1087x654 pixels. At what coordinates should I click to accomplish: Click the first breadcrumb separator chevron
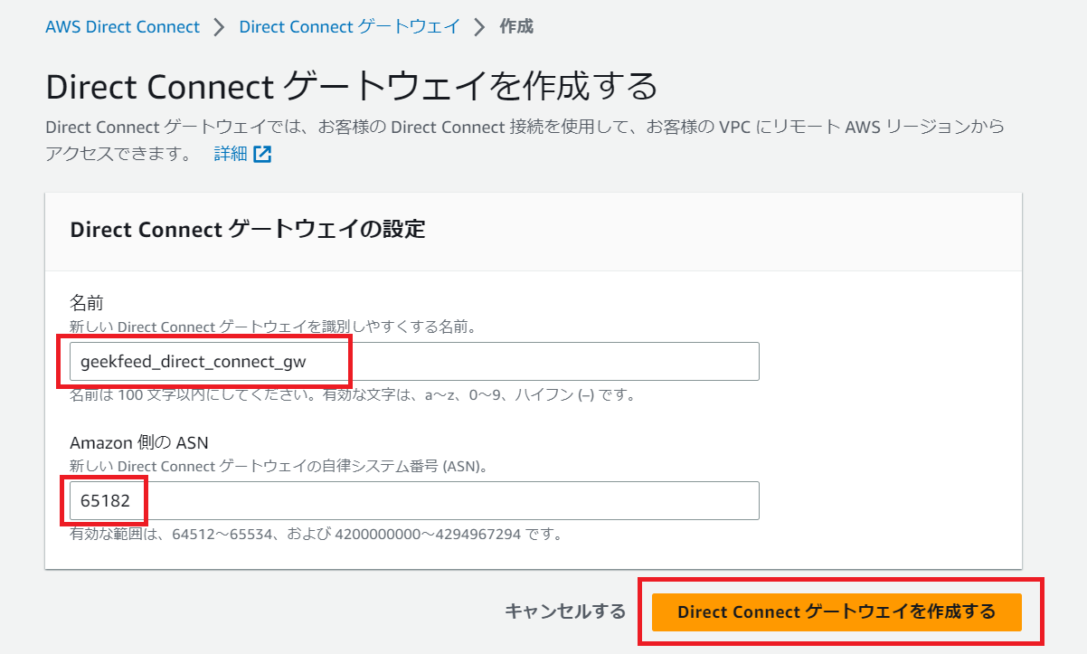point(218,27)
